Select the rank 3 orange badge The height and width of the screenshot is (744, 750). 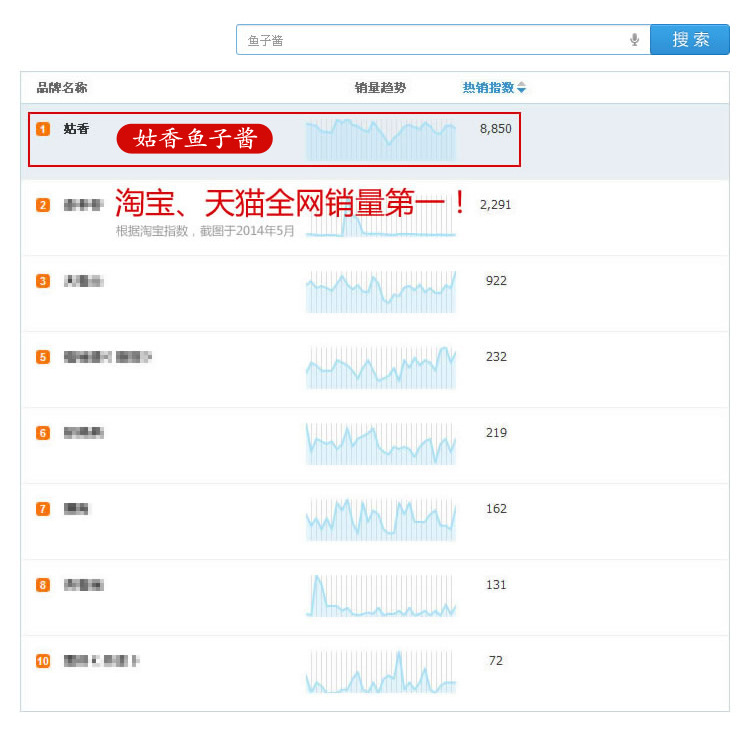(x=43, y=281)
